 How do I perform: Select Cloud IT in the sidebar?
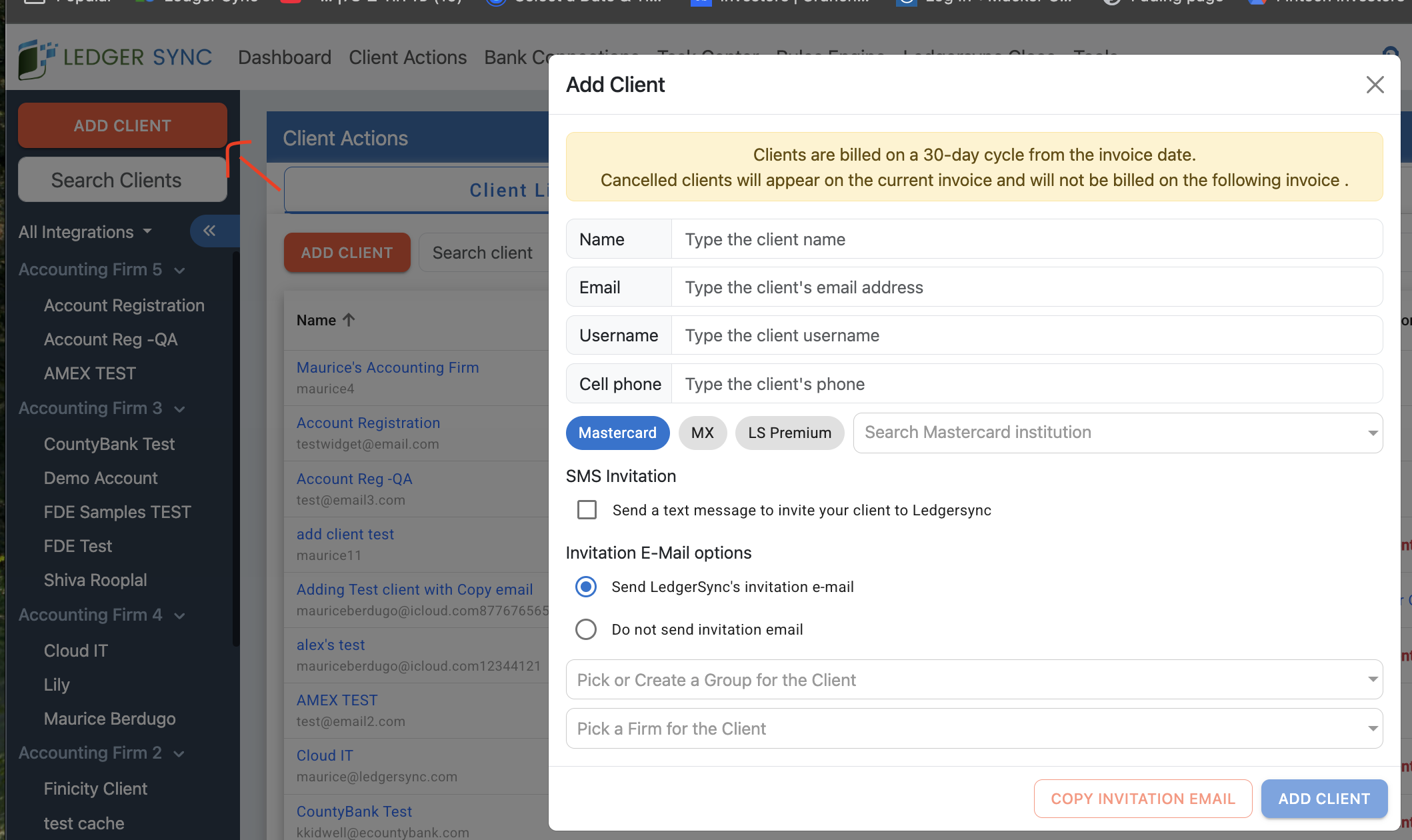[76, 651]
